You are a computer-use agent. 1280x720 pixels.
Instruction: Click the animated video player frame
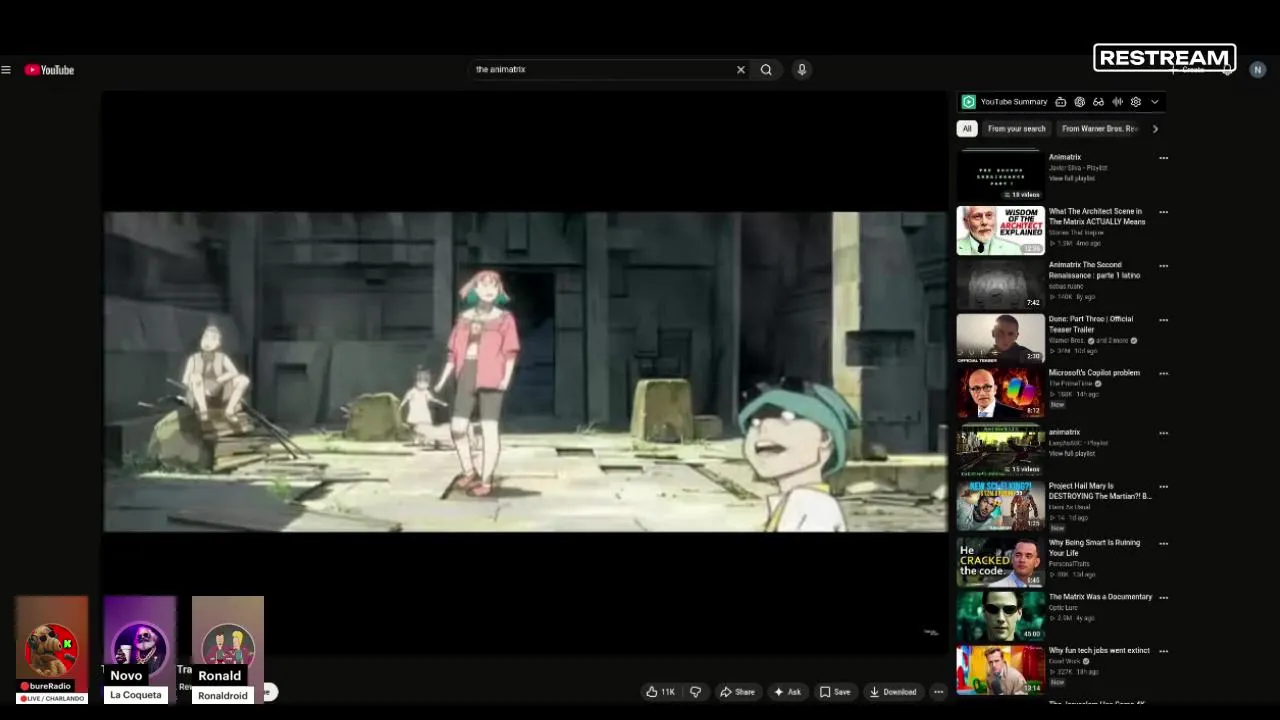pyautogui.click(x=525, y=371)
